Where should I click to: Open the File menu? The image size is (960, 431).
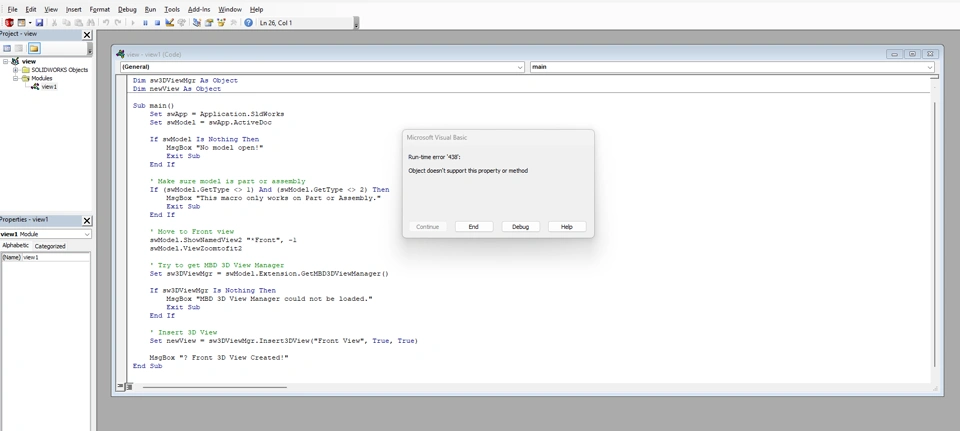click(12, 9)
